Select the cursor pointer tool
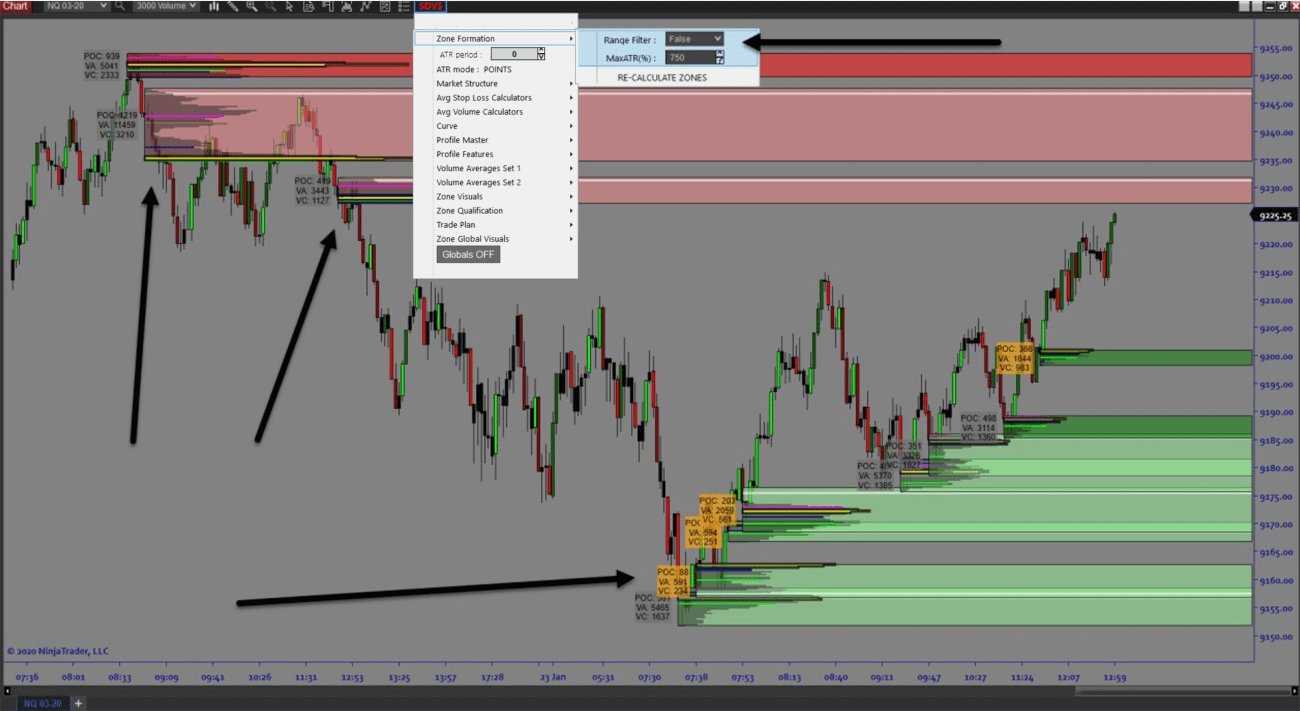The height and width of the screenshot is (711, 1300). click(290, 6)
